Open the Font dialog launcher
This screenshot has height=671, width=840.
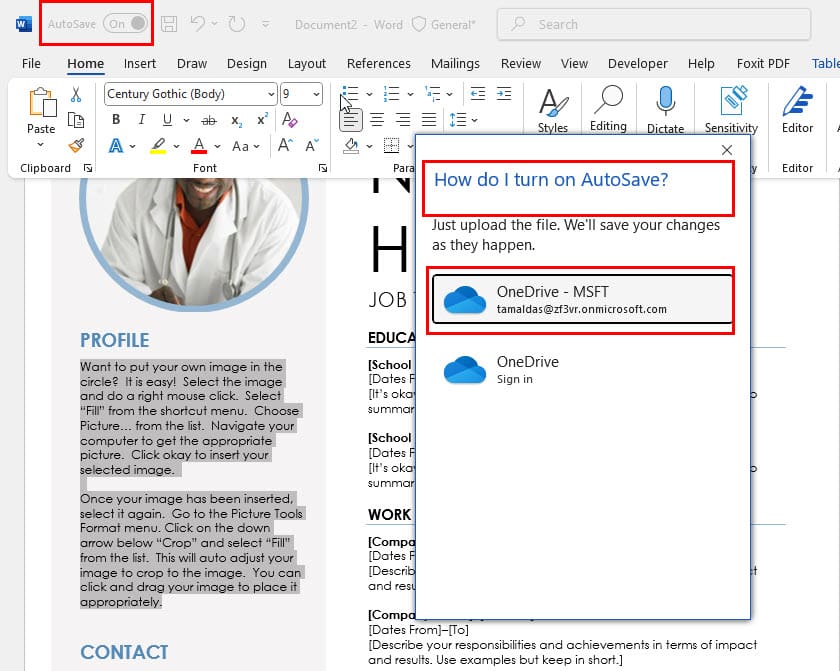point(323,168)
